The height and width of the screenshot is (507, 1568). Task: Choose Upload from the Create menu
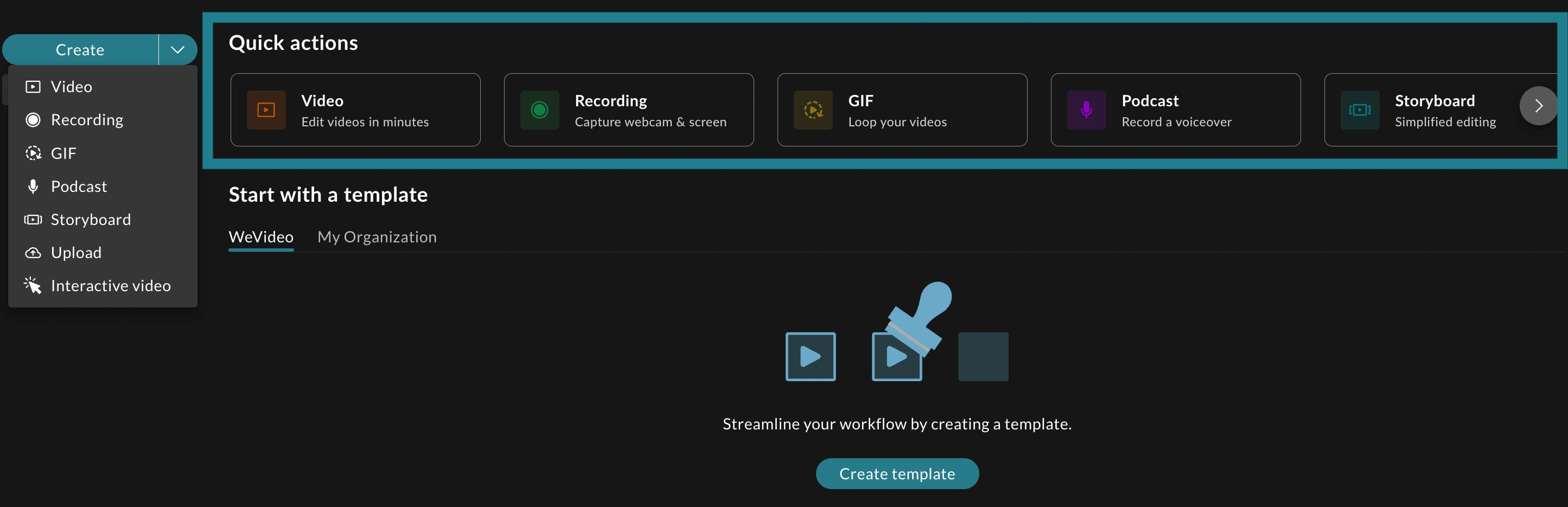(x=102, y=253)
